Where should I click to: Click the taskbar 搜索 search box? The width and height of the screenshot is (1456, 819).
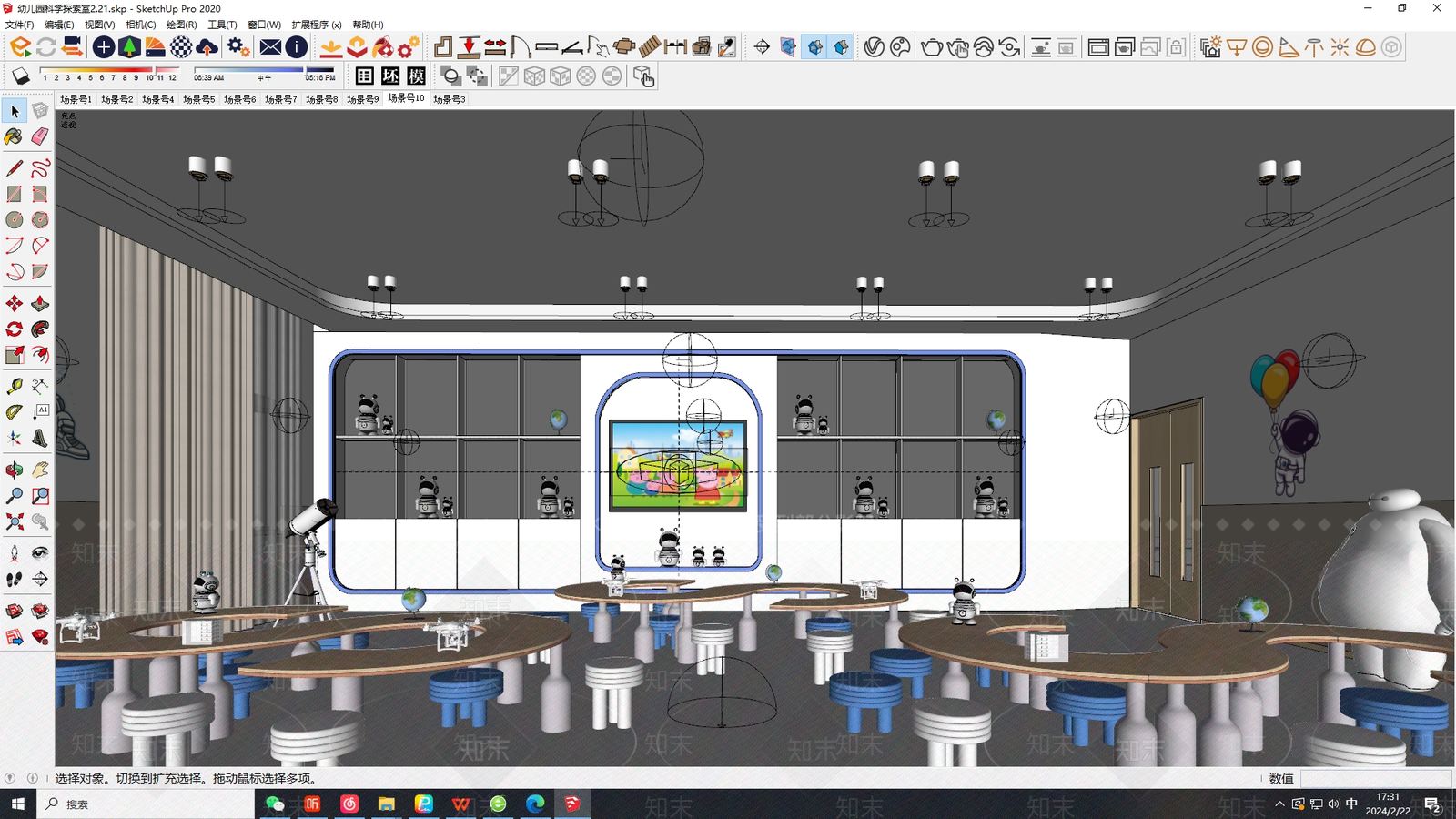(146, 804)
